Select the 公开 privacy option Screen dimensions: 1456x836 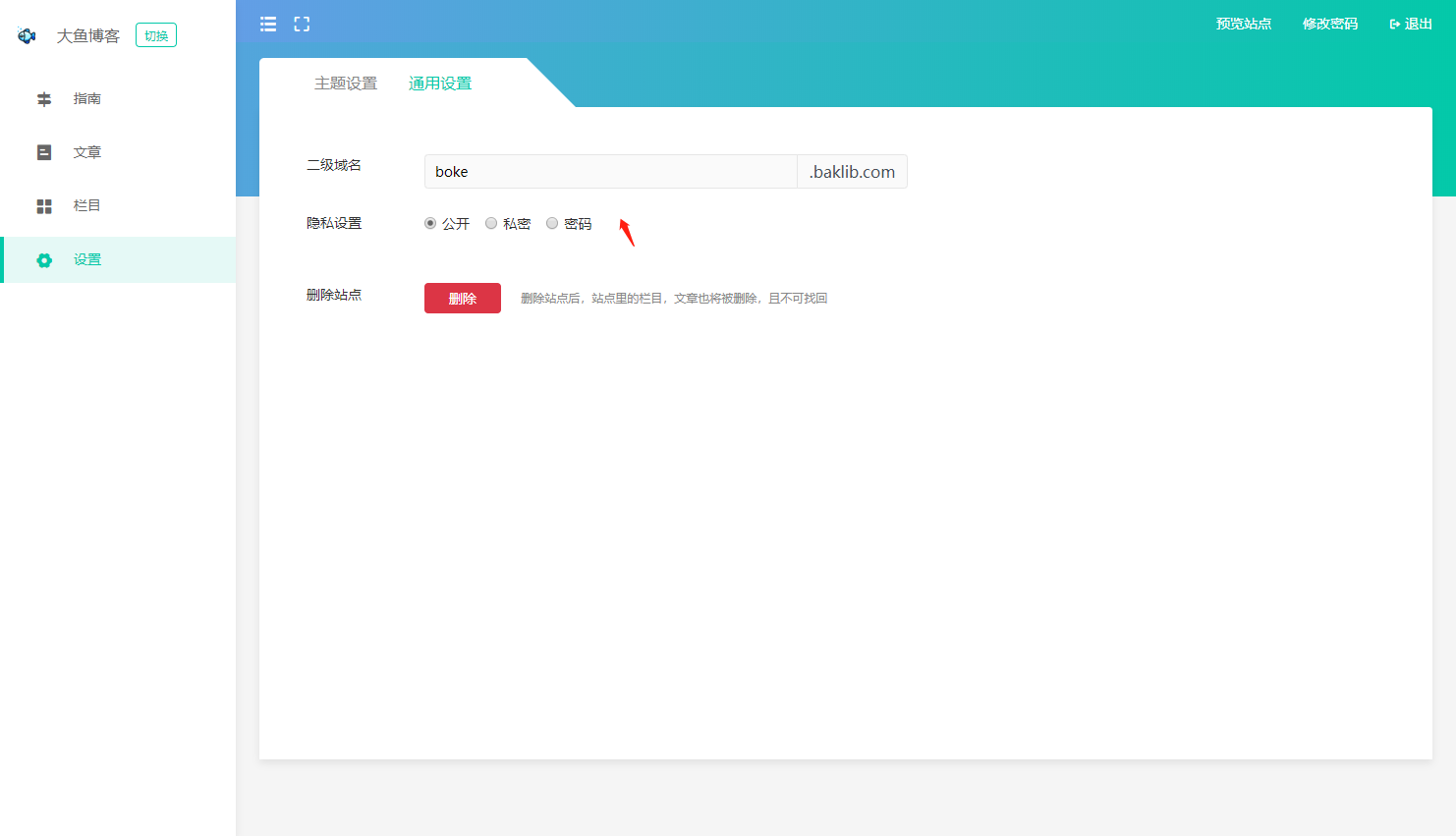pos(430,223)
